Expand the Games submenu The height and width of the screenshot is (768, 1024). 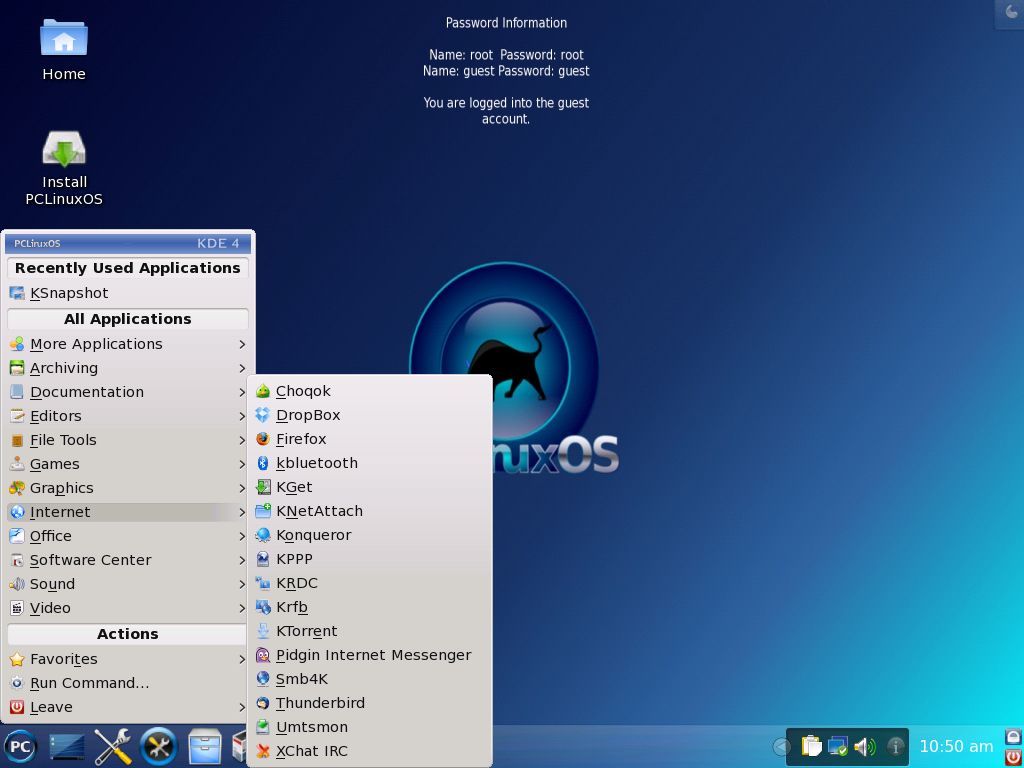coord(54,463)
